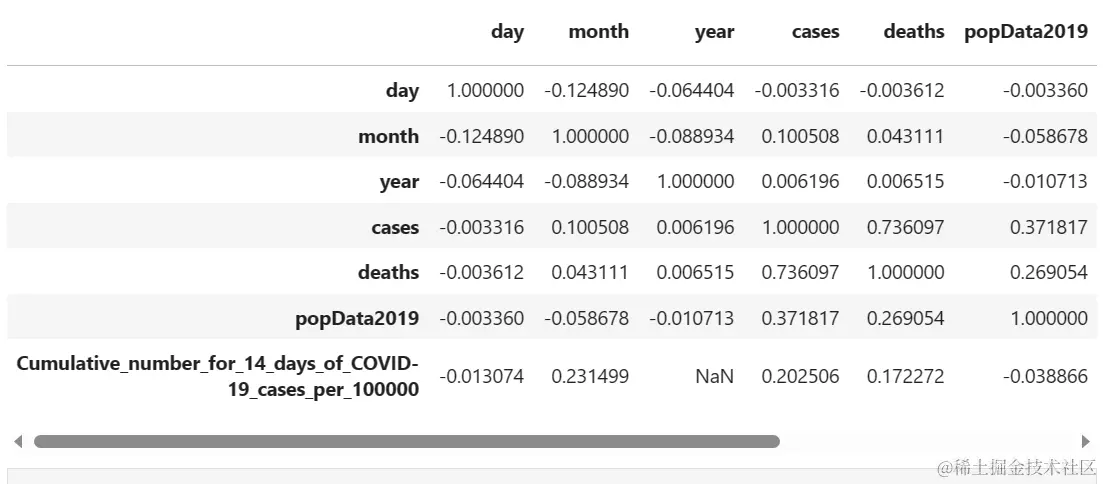Click the left scroll arrow

[18, 441]
